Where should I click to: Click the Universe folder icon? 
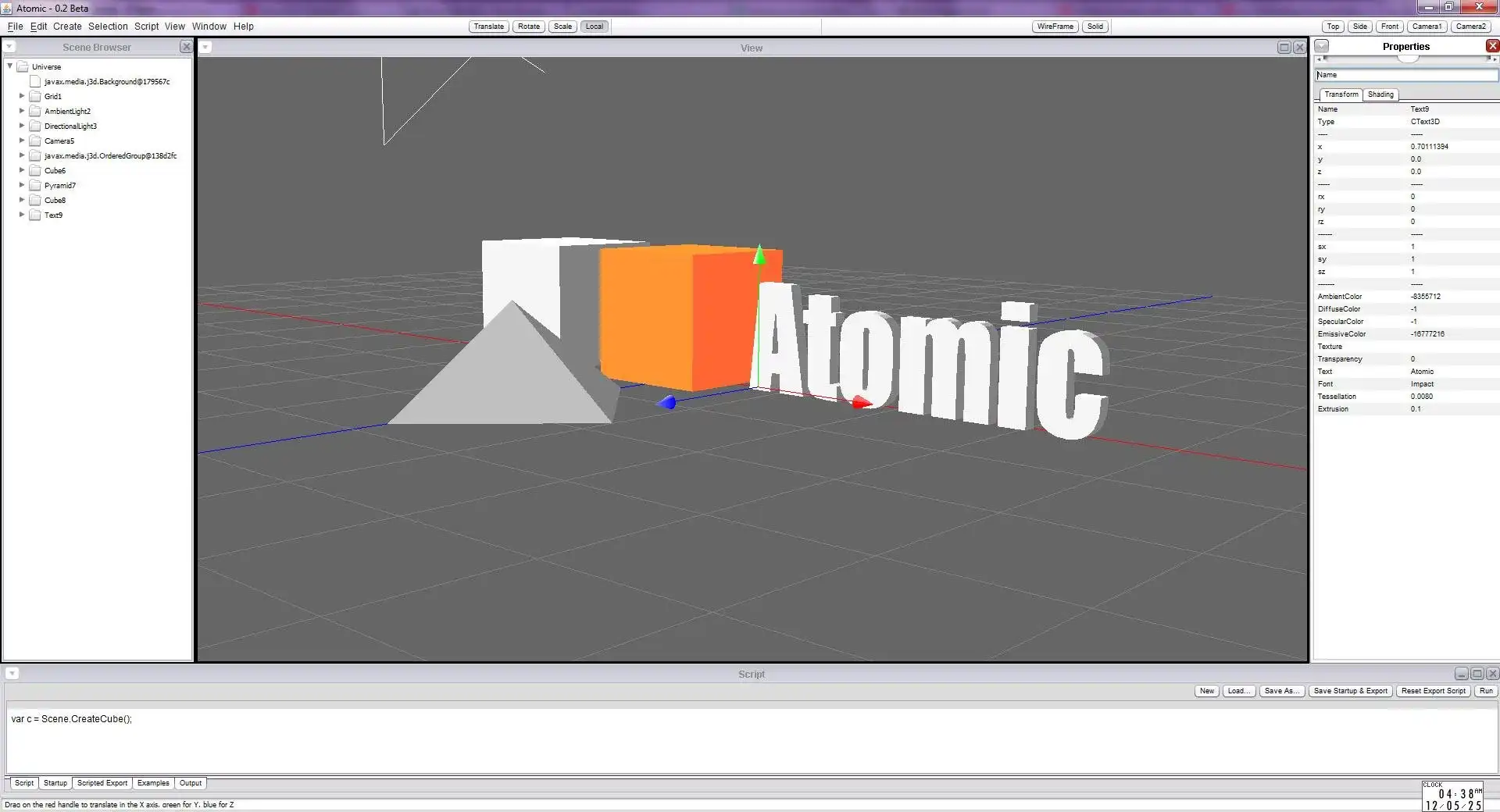(x=23, y=66)
